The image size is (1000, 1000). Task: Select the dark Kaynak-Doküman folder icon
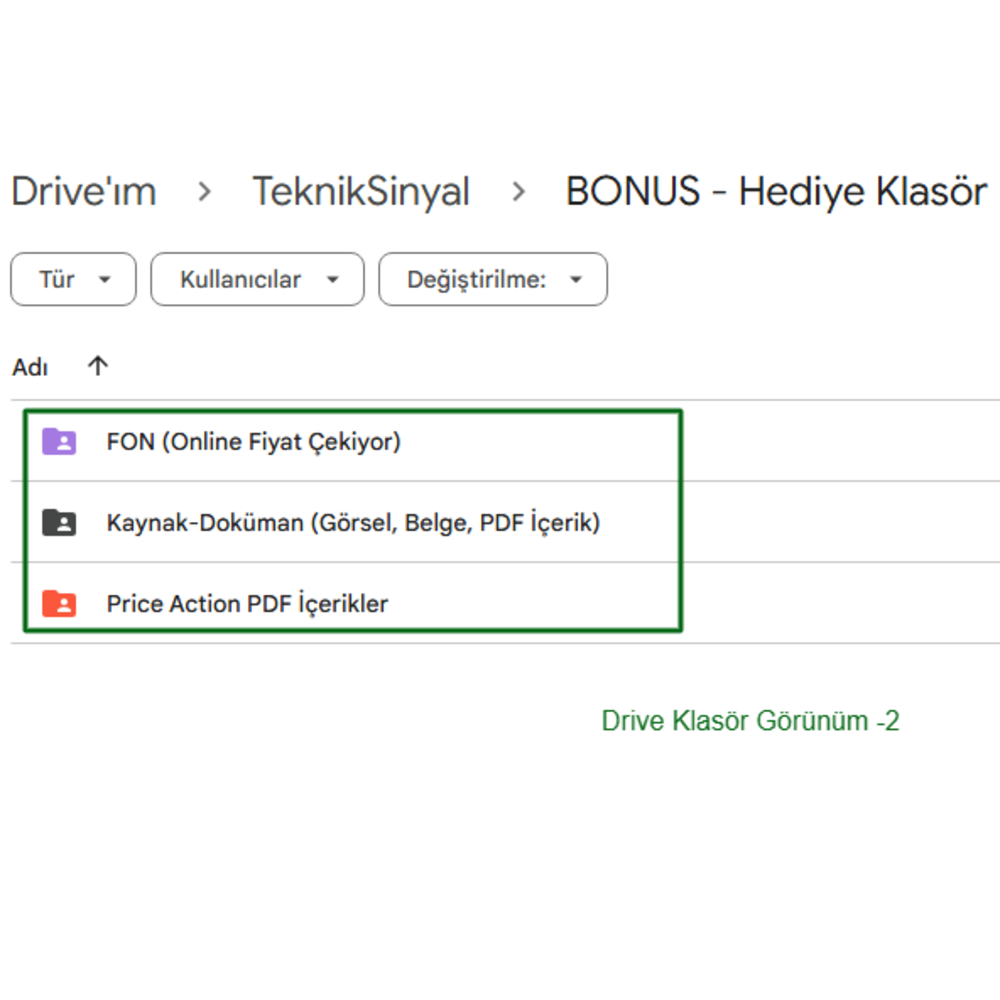click(x=59, y=522)
